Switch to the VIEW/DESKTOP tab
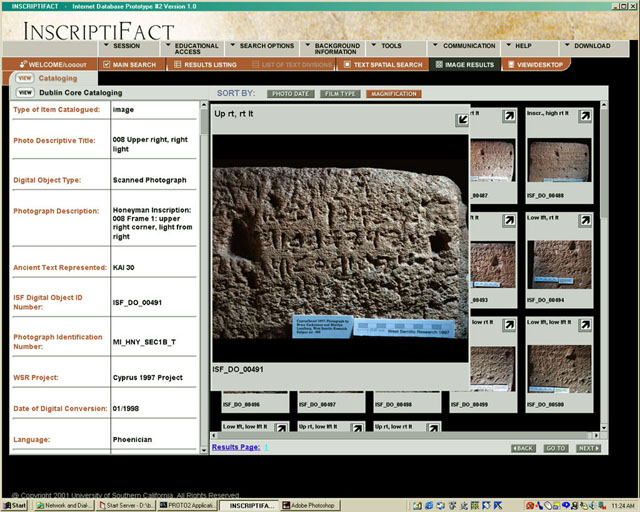 (x=535, y=65)
